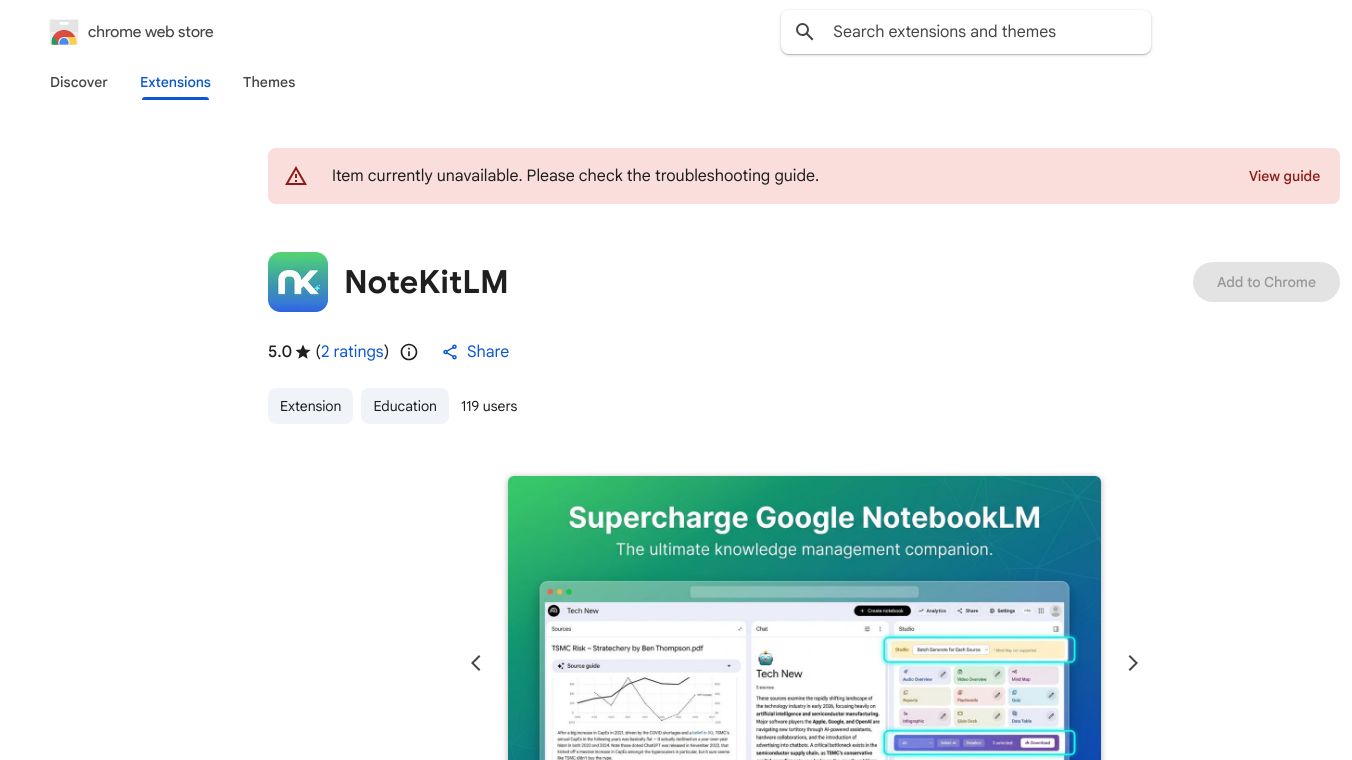Click the star rating icon
Viewport: 1352px width, 760px height.
pos(301,351)
